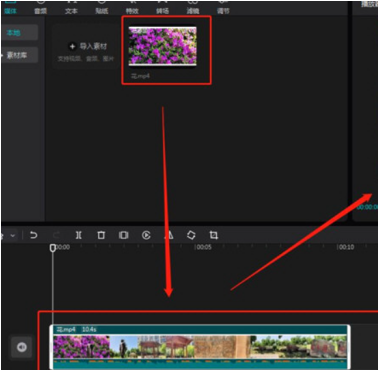Switch to the 音频 audio tab

[41, 7]
